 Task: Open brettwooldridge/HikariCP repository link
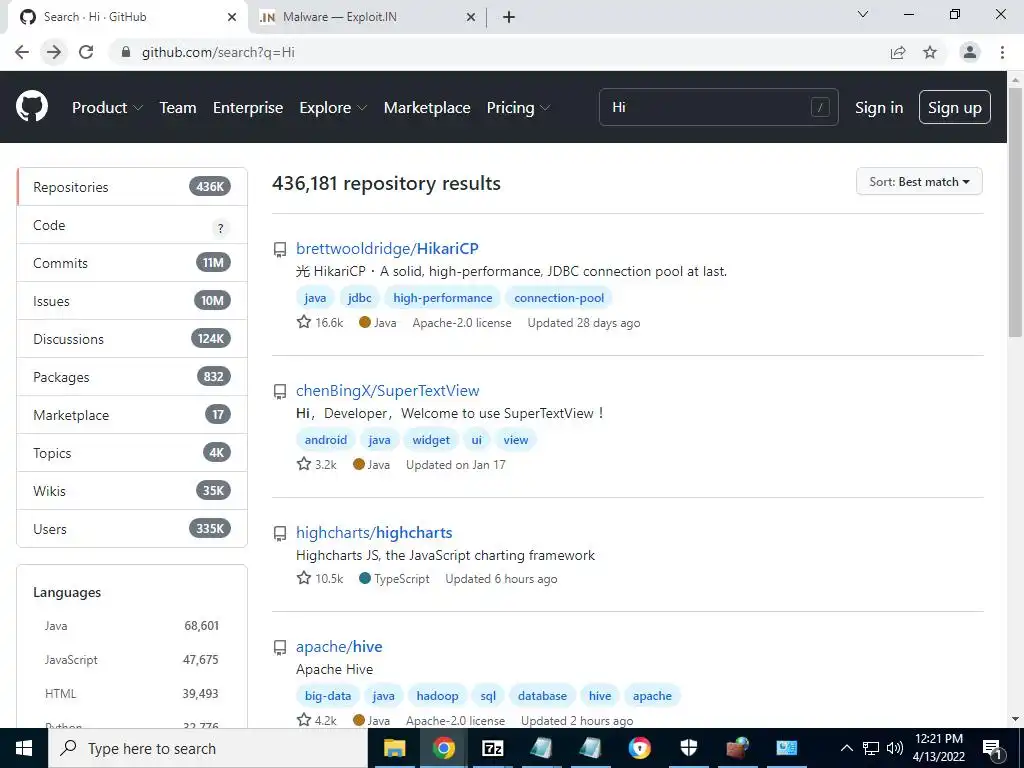click(x=387, y=248)
